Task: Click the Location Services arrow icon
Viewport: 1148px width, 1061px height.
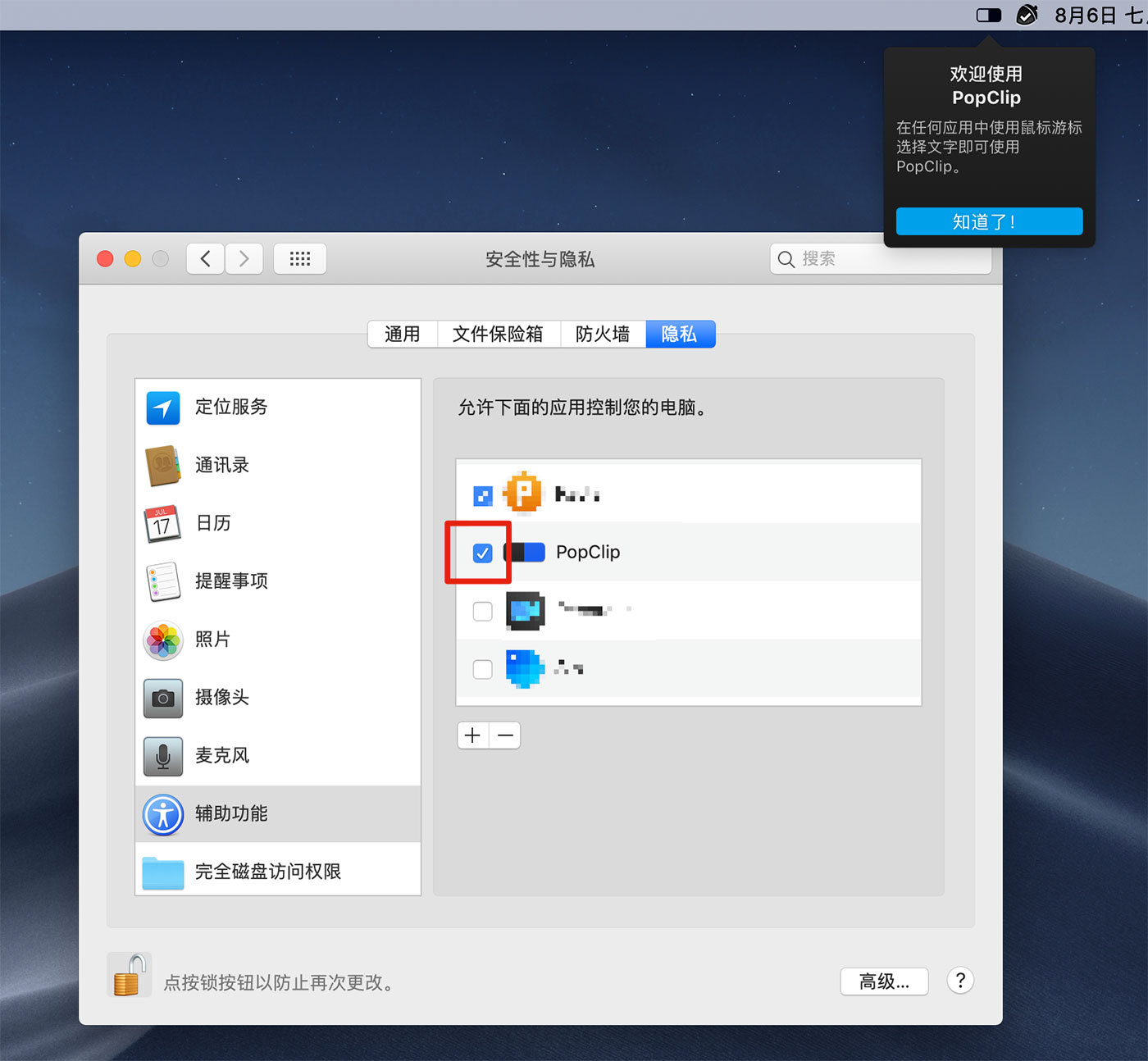Action: pyautogui.click(x=163, y=408)
